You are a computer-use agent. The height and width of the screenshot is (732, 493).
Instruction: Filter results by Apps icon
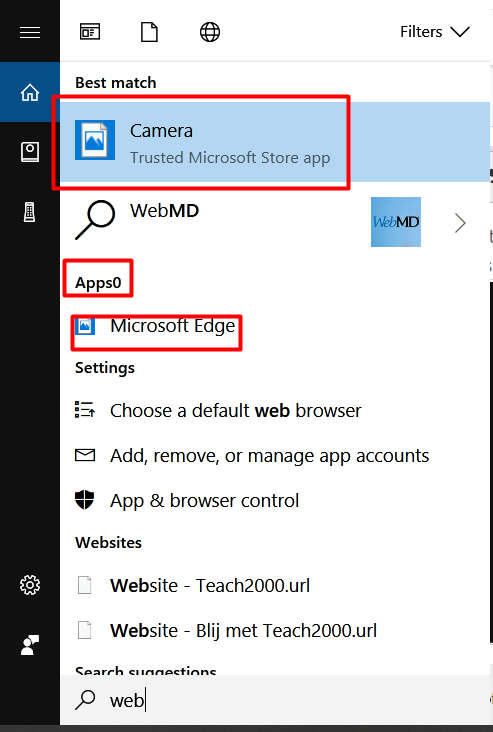click(90, 32)
